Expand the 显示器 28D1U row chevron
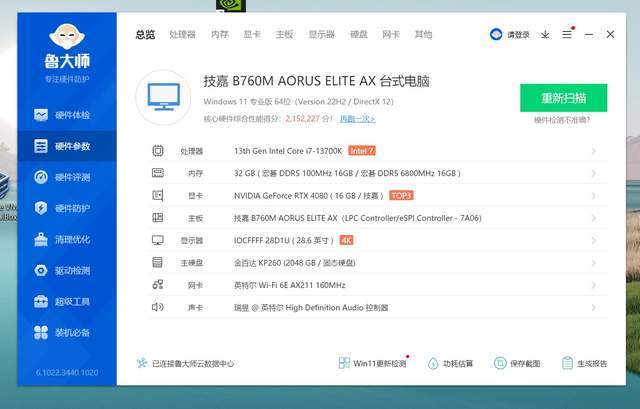This screenshot has height=409, width=640. [x=593, y=240]
